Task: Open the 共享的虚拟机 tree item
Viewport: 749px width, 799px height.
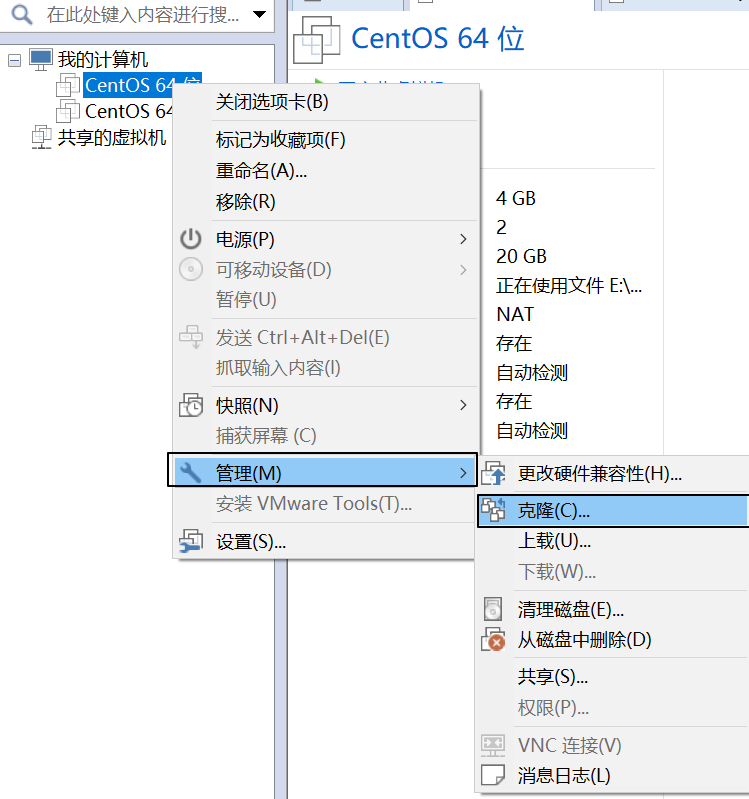Action: pyautogui.click(x=112, y=138)
